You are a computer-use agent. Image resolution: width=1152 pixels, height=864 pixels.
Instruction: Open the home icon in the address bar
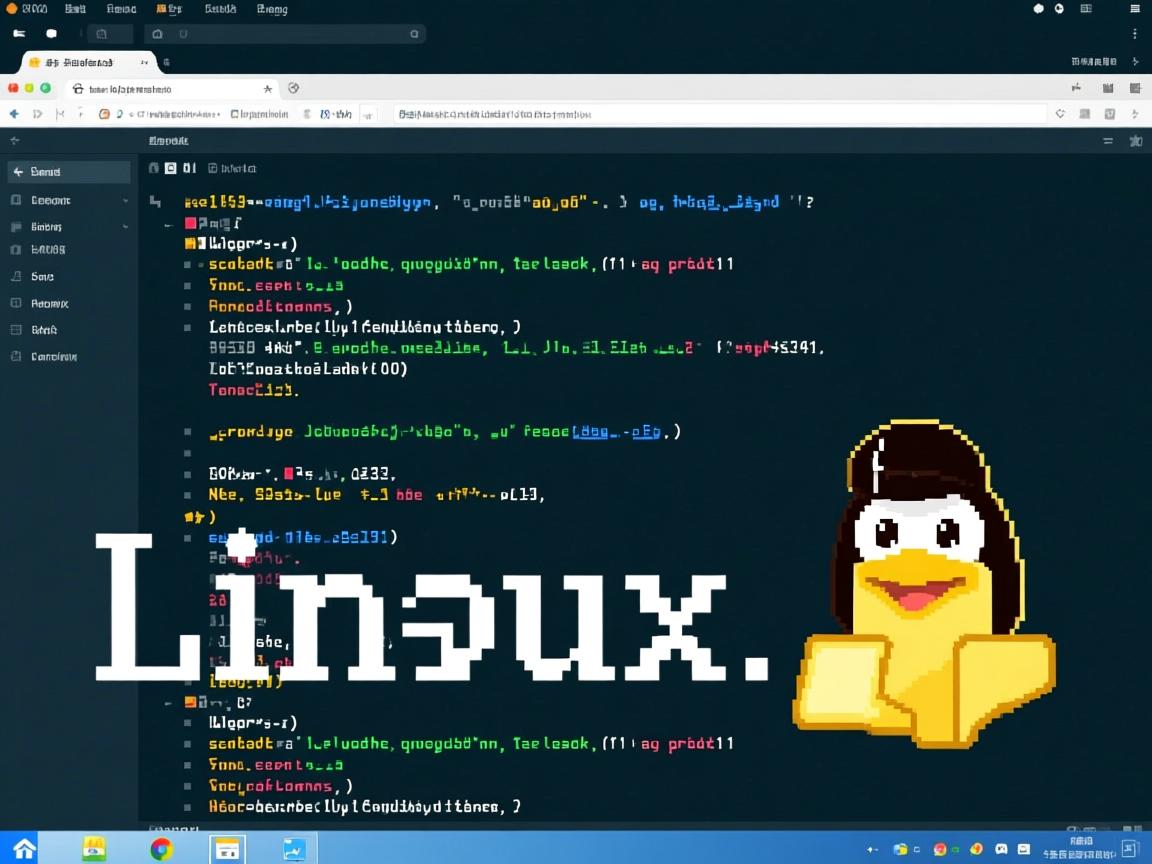click(x=77, y=88)
